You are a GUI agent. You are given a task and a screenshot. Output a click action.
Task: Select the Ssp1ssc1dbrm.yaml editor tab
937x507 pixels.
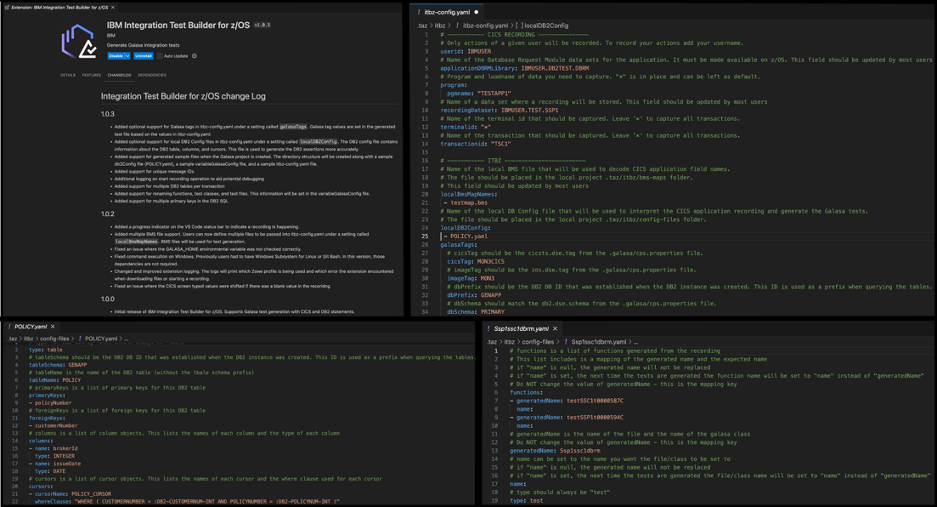[x=521, y=328]
